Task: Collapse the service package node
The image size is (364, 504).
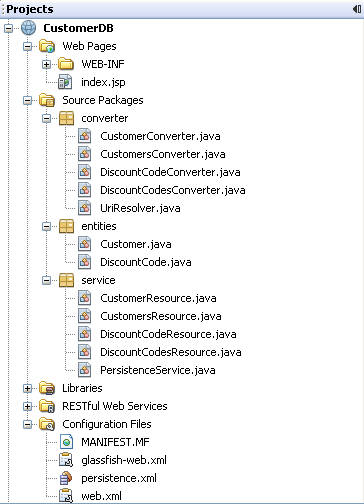Action: click(47, 280)
